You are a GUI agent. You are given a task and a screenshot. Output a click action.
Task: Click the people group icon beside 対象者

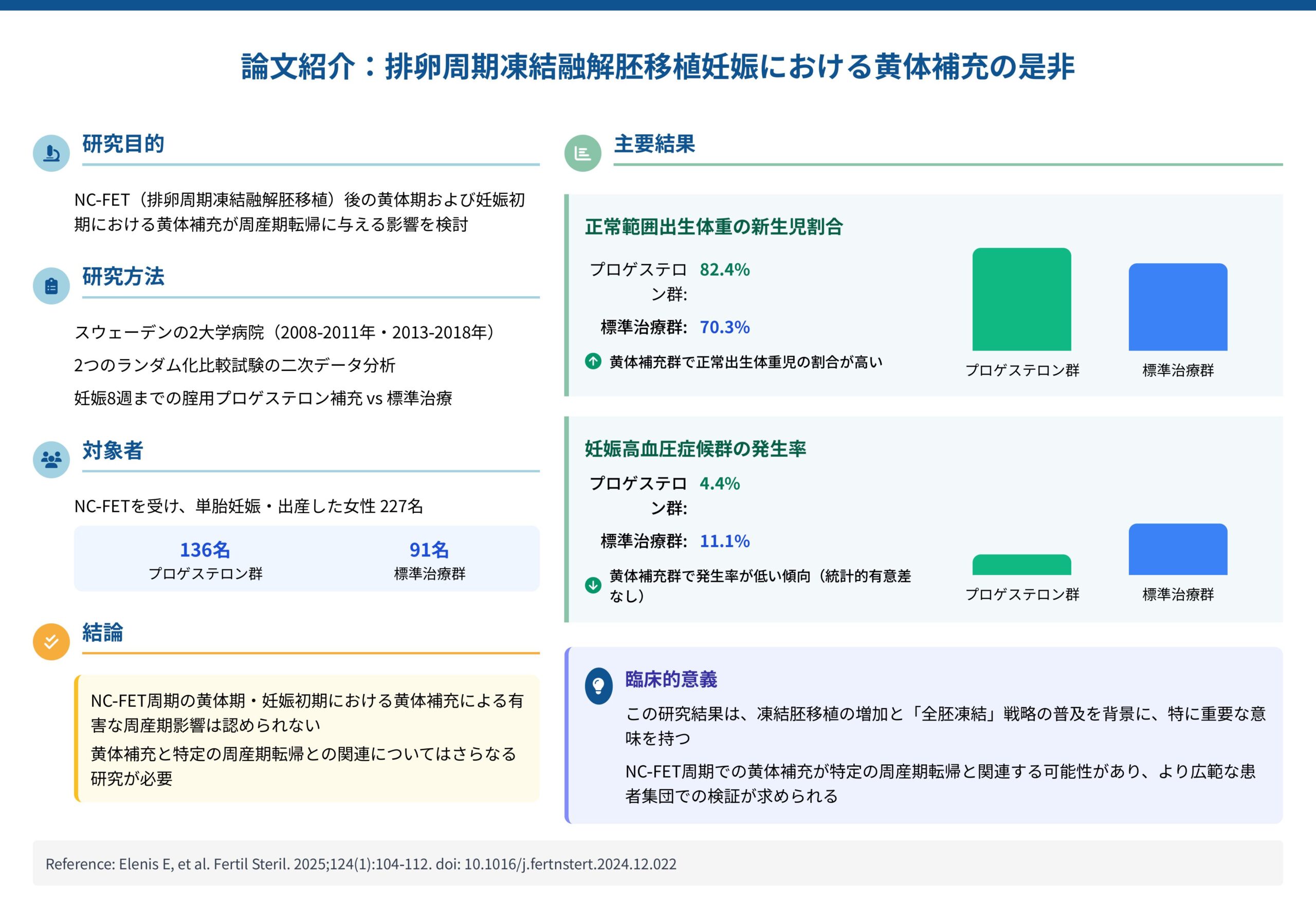[x=51, y=460]
